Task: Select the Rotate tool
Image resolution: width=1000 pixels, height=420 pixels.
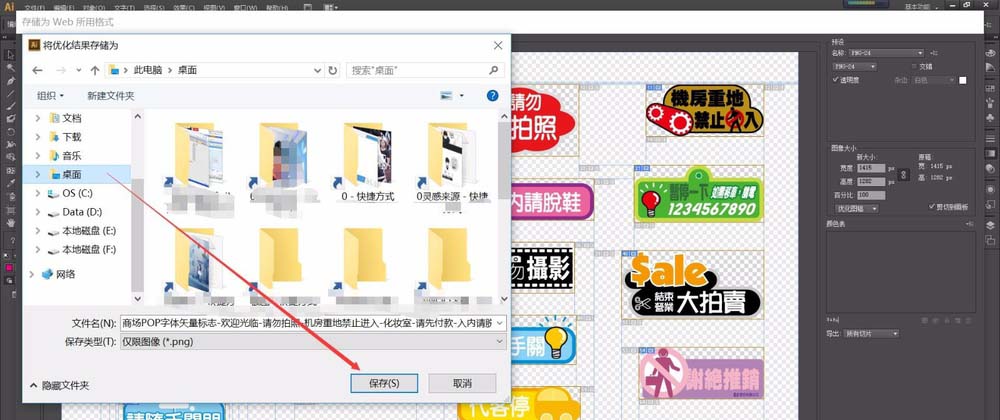Action: point(10,132)
